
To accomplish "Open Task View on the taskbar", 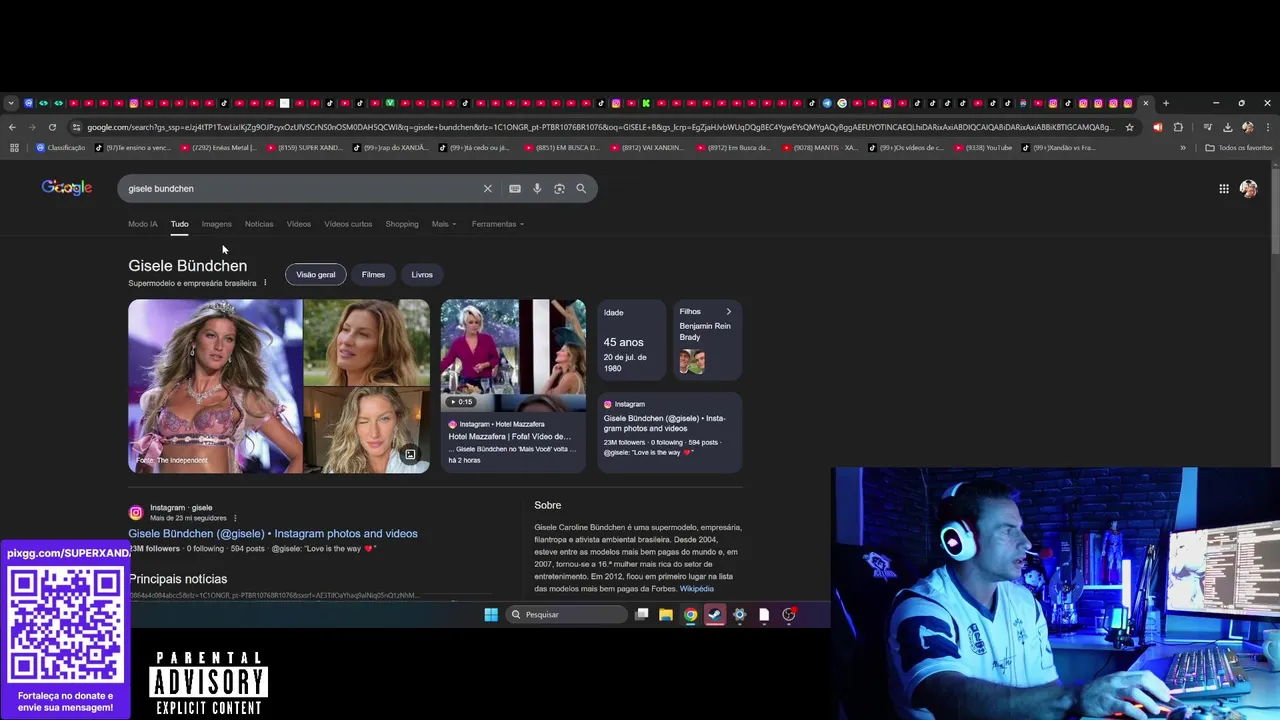I will pos(642,615).
